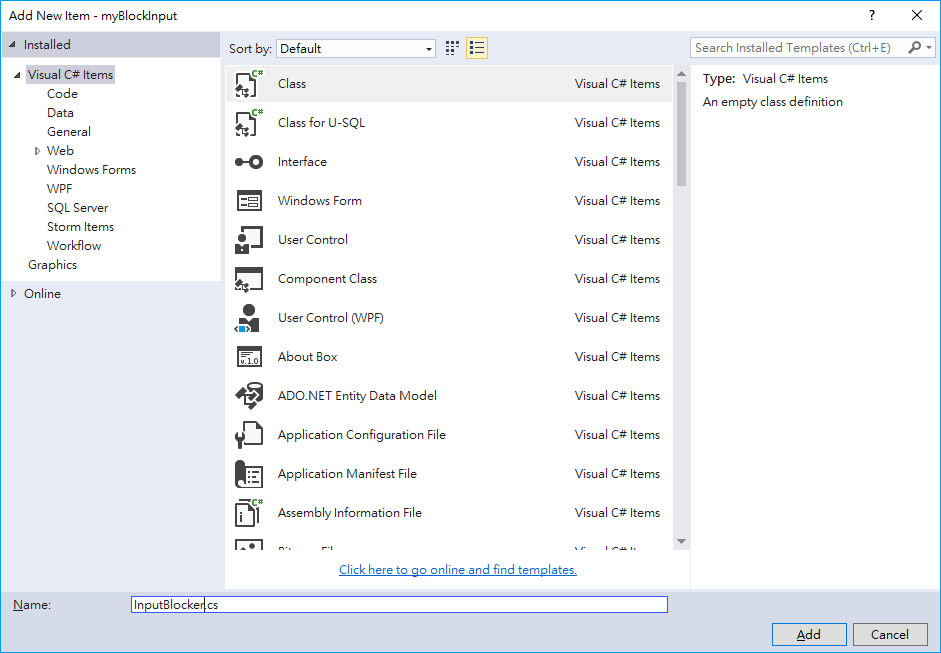Open the Sort by Default dropdown
The image size is (941, 653).
pos(356,49)
